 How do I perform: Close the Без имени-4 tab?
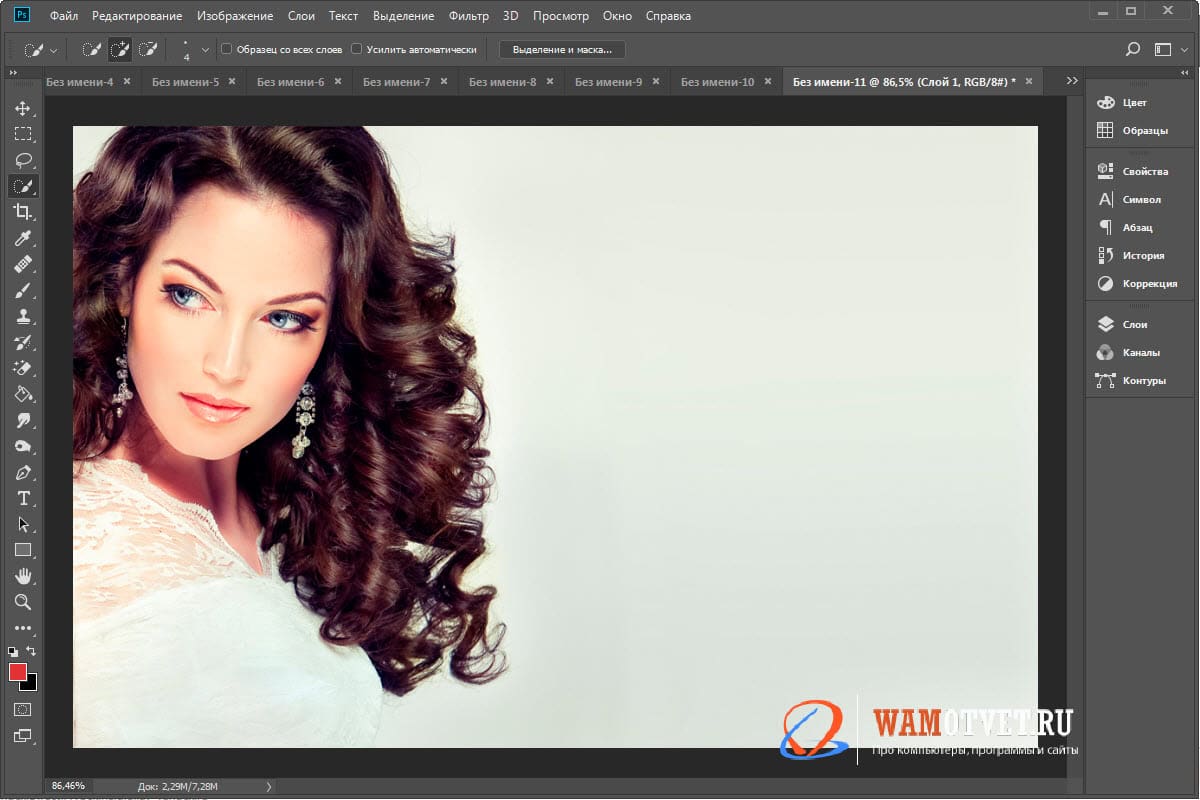(127, 82)
